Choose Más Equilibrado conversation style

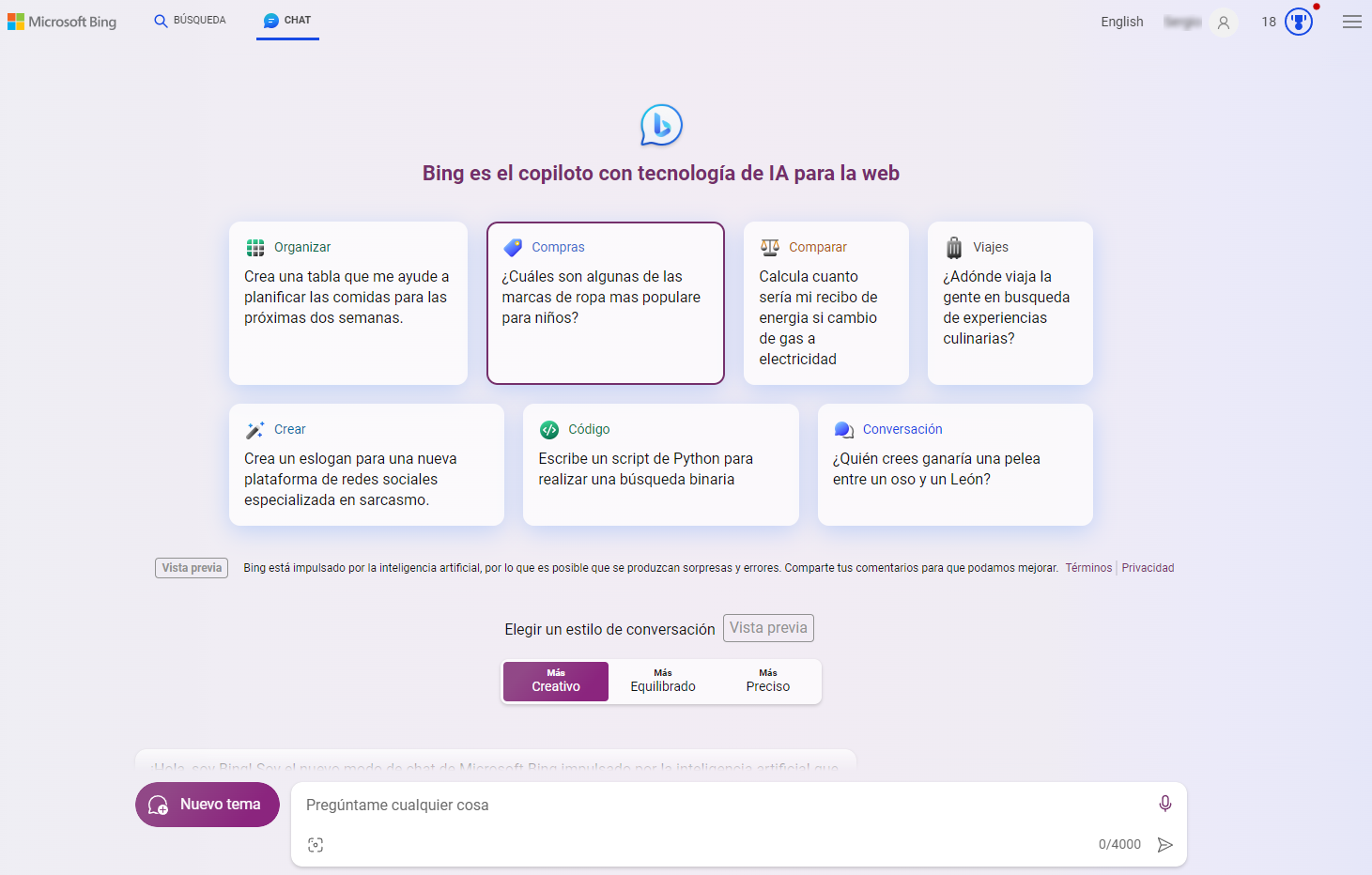tap(663, 682)
